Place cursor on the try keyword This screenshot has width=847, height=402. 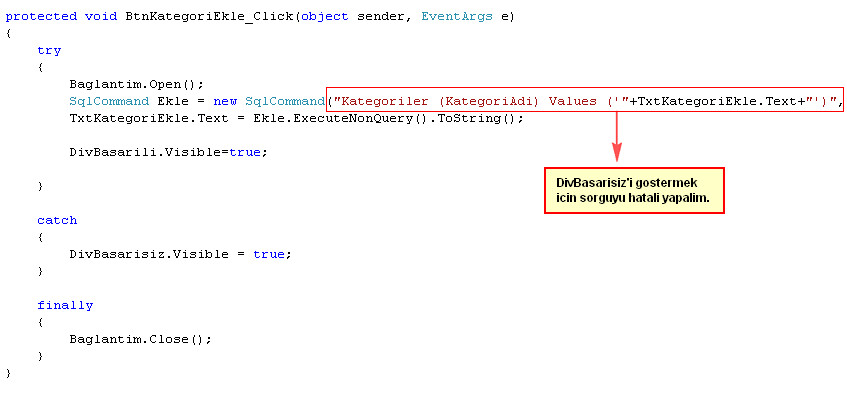pos(49,50)
